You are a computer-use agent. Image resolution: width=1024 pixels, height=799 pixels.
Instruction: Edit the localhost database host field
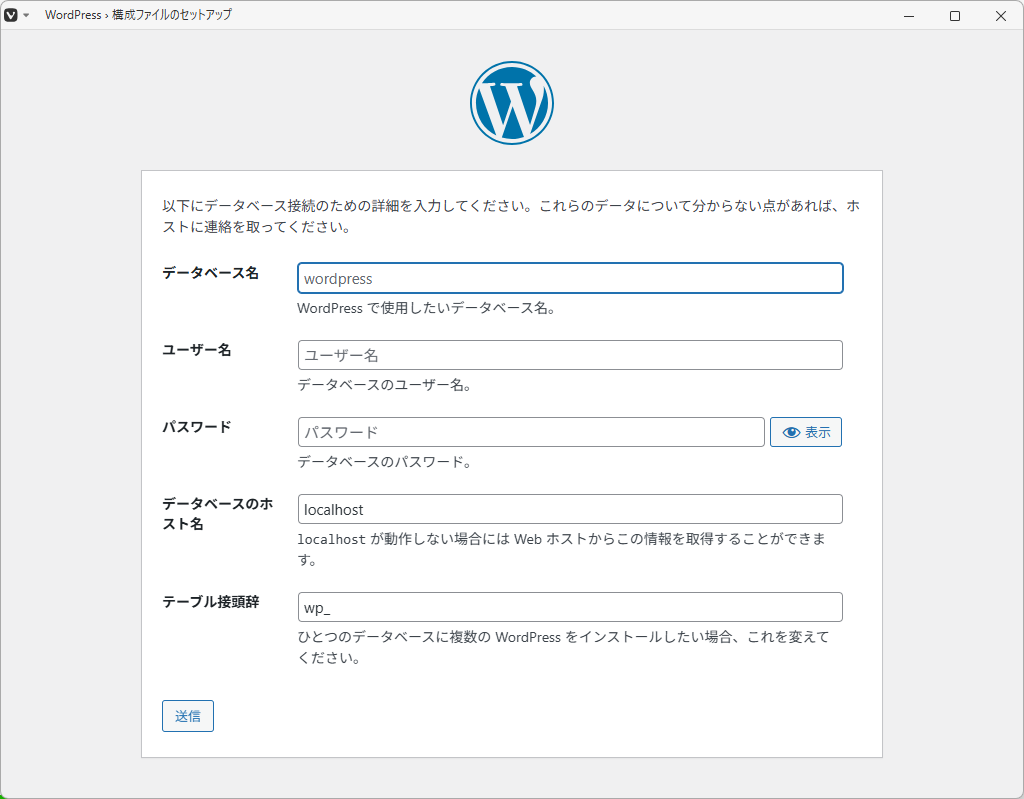tap(570, 509)
